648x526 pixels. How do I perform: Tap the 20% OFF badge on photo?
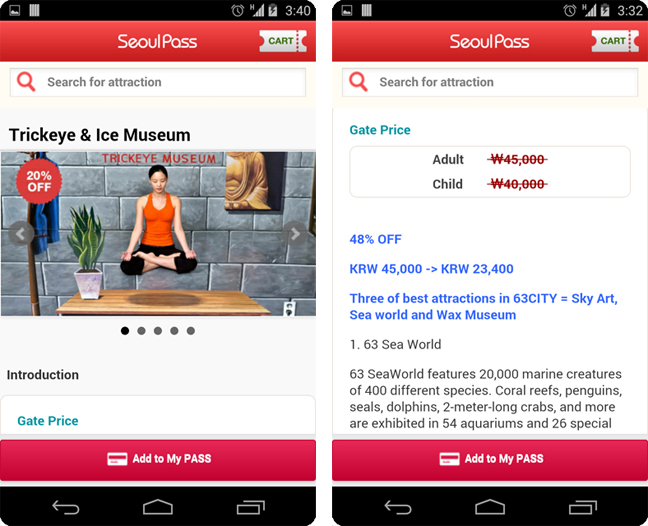click(39, 181)
